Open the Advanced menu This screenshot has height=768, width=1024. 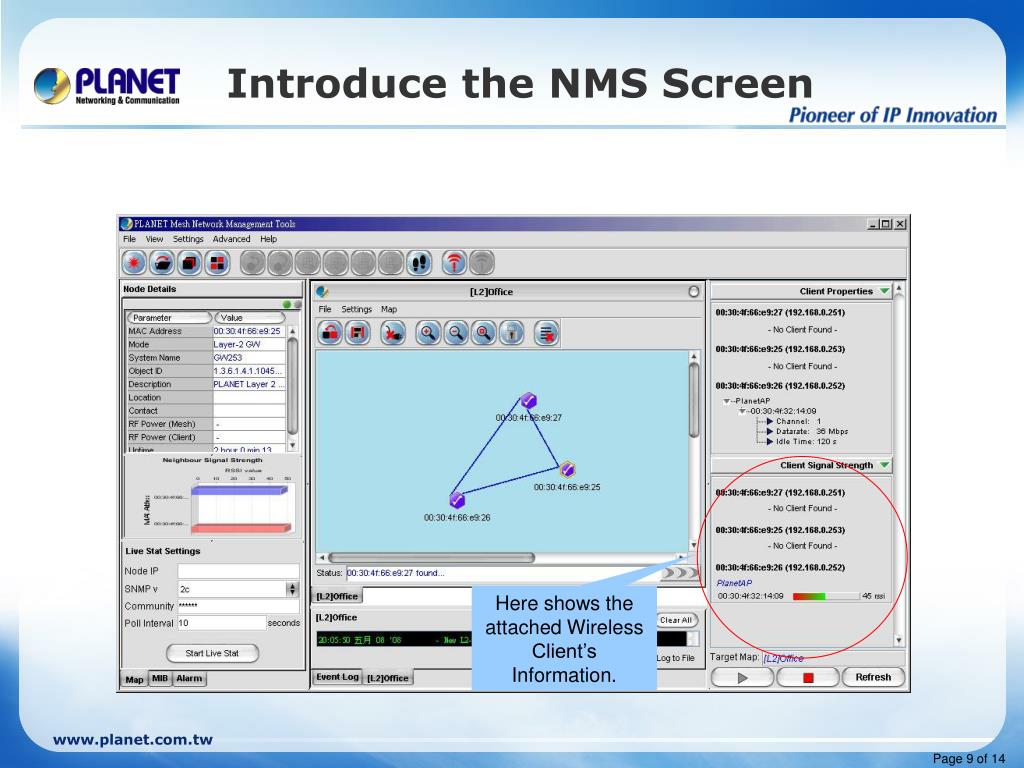231,239
